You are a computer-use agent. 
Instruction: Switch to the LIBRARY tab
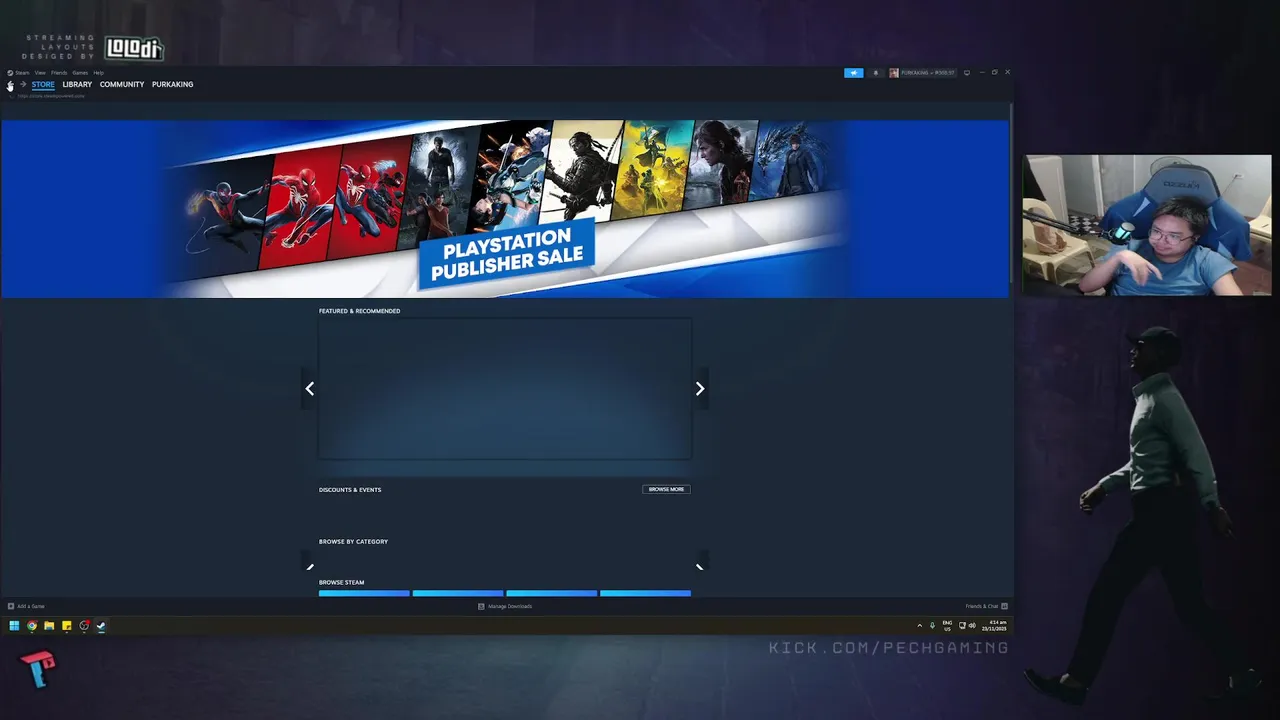pyautogui.click(x=77, y=85)
